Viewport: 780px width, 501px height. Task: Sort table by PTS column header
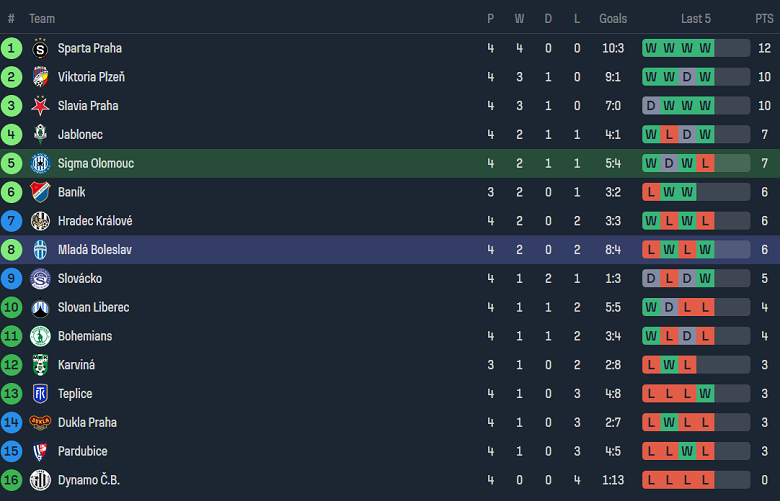tap(764, 19)
